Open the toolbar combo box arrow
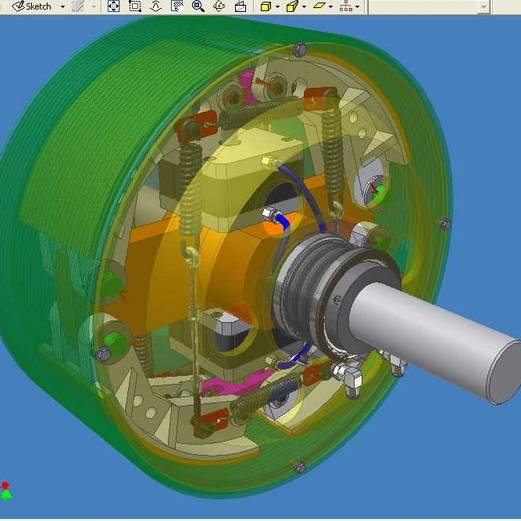The image size is (521, 521). [483, 6]
